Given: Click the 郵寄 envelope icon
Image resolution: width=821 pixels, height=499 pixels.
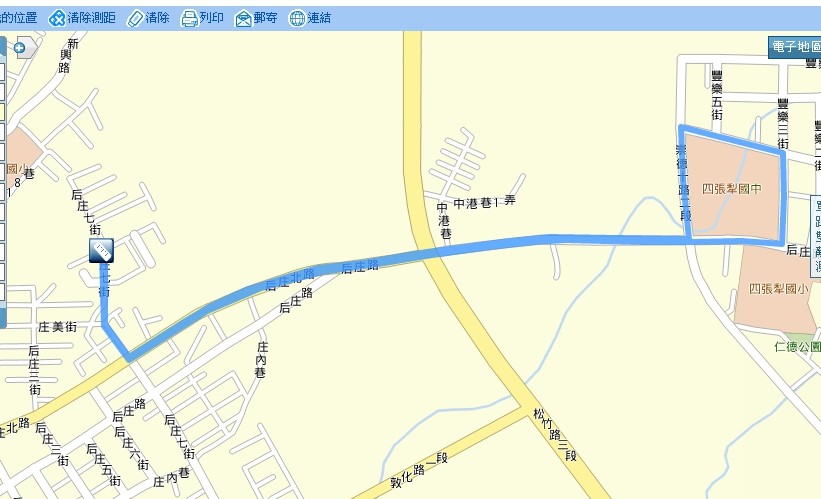Looking at the screenshot, I should pos(243,19).
